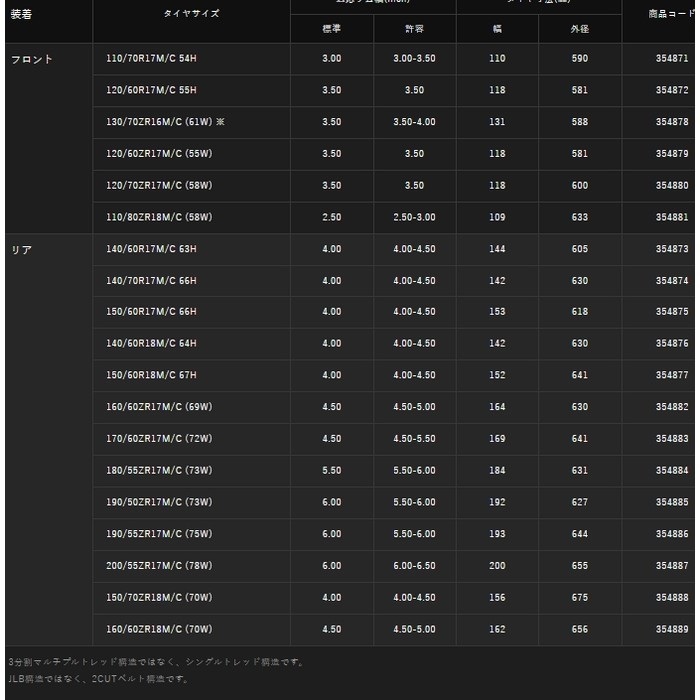Select tire size 180/55ZR17M/C (73W)
Image resolution: width=700 pixels, height=700 pixels.
point(159,471)
